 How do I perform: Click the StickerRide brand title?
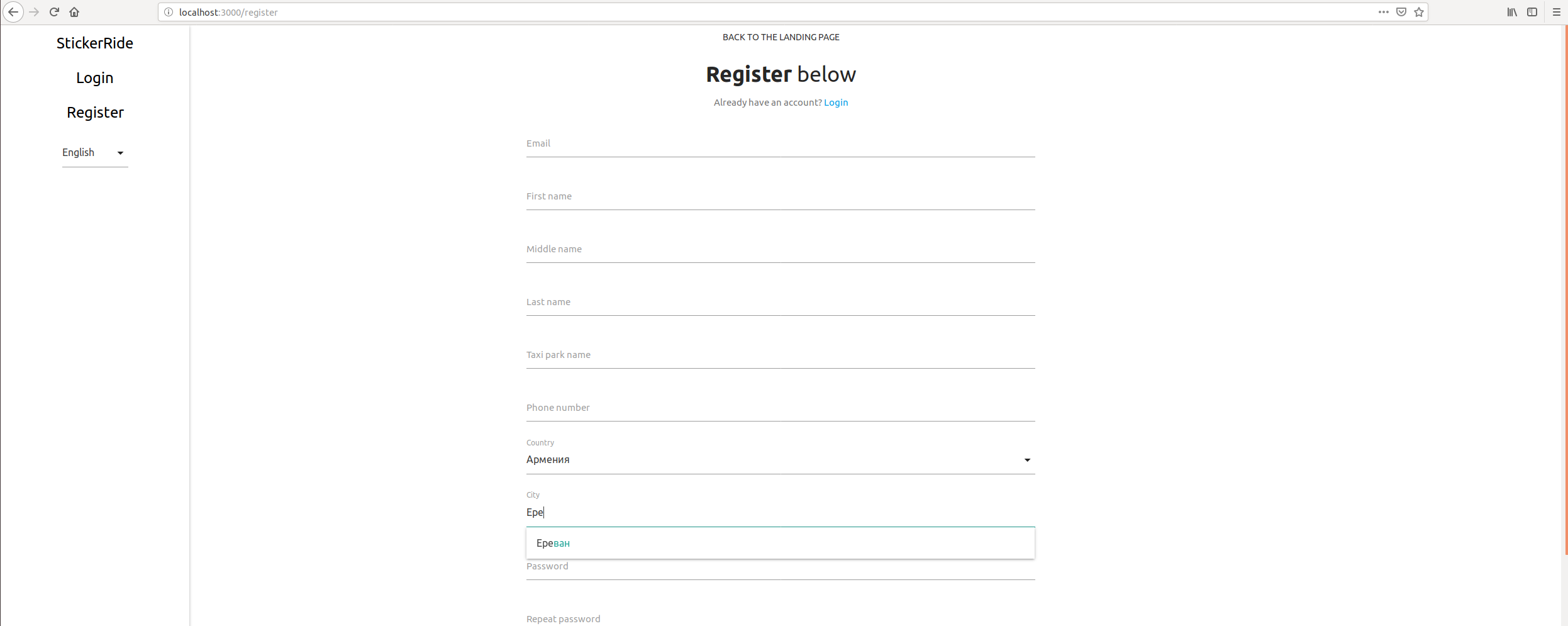pos(95,43)
